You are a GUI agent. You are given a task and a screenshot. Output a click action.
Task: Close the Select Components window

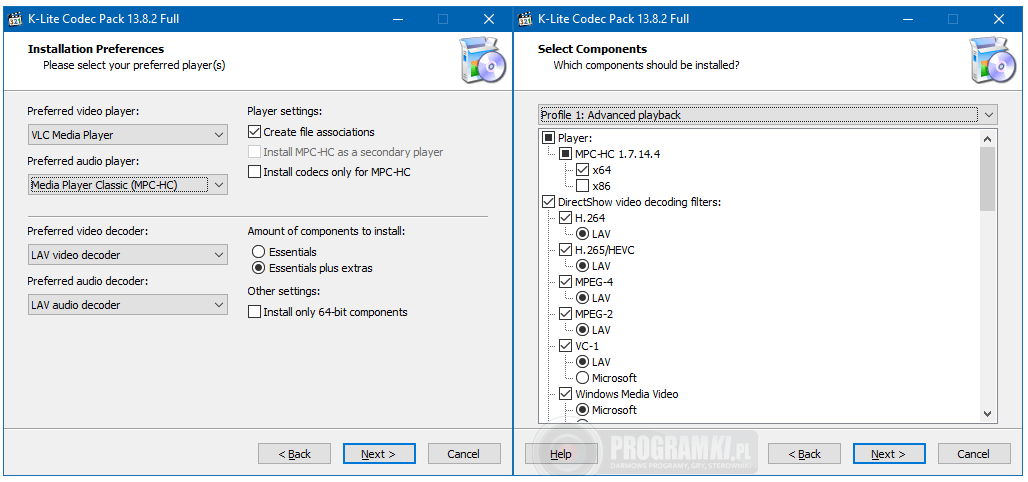pyautogui.click(x=998, y=20)
